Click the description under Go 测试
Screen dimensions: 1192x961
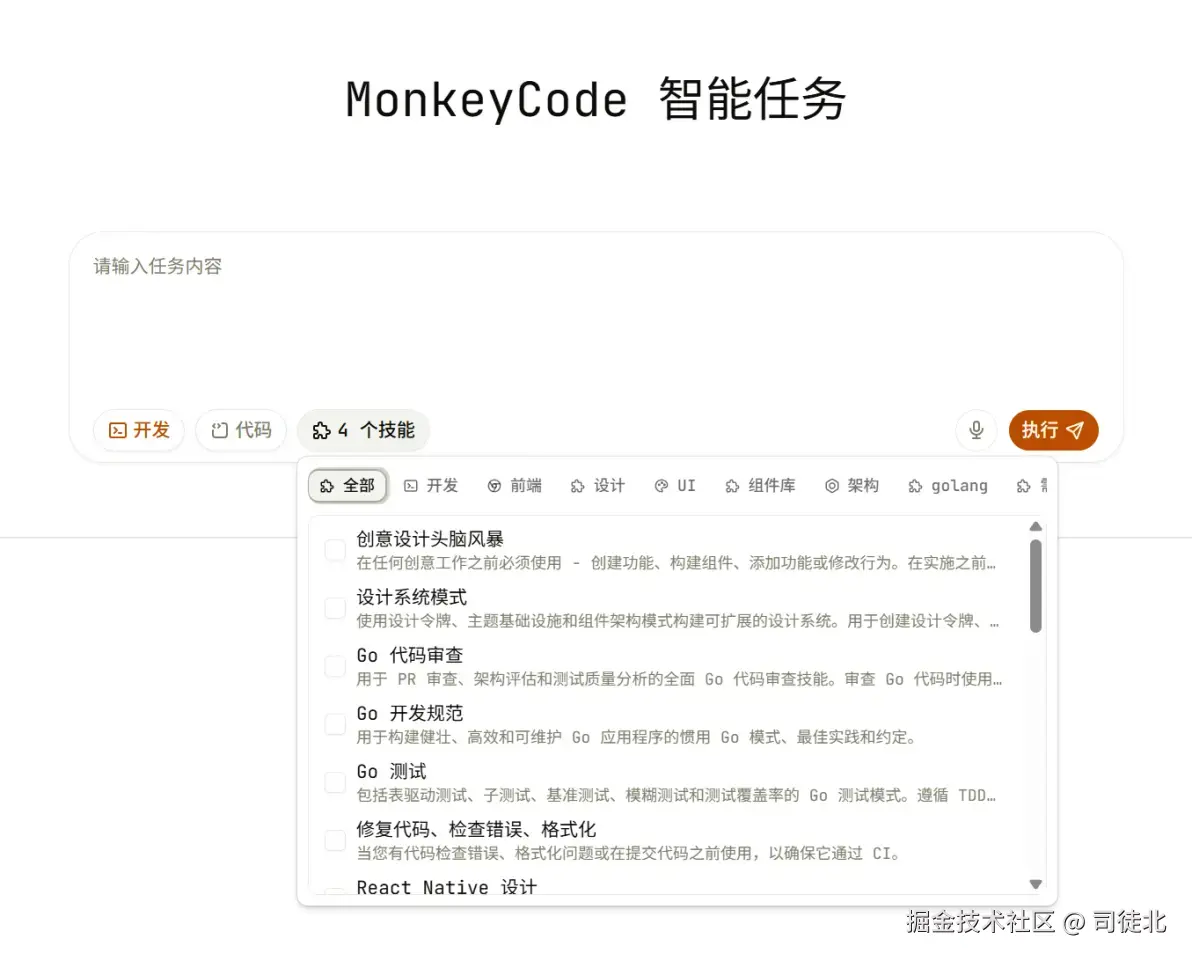(676, 795)
